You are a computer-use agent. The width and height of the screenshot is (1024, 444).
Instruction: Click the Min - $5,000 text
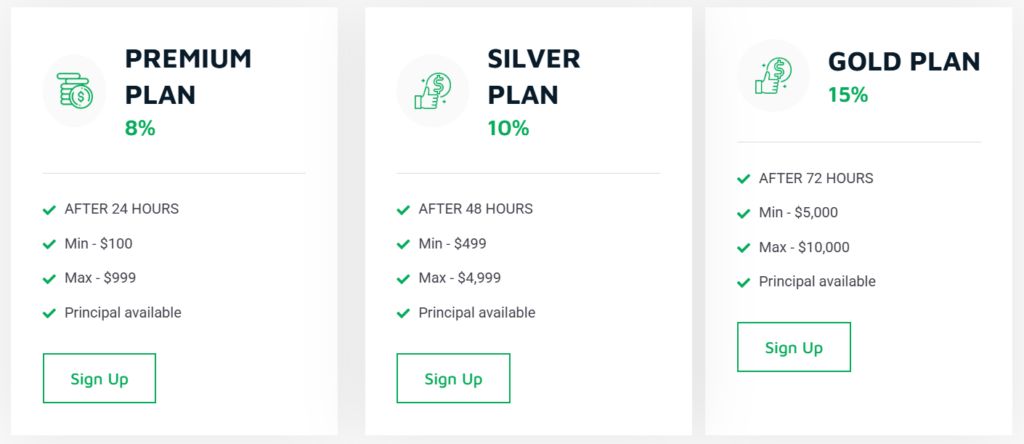pos(798,213)
